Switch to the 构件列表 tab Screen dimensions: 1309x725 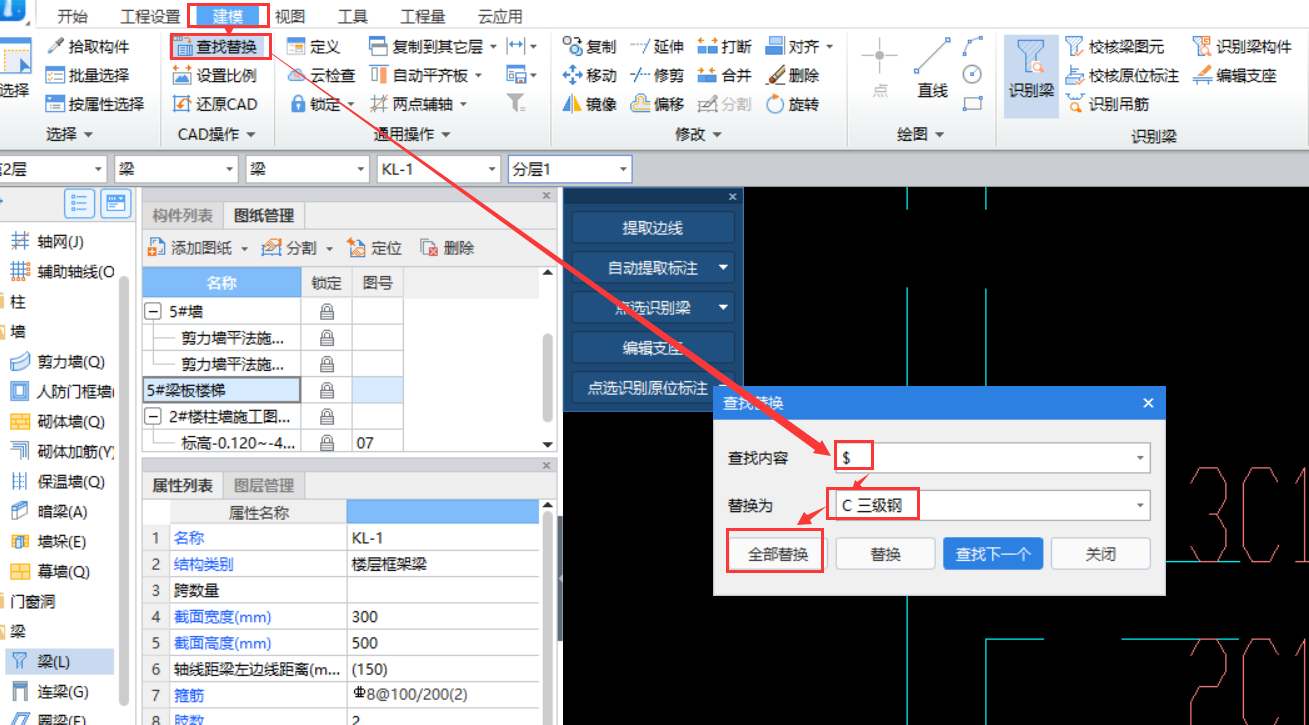tap(182, 216)
